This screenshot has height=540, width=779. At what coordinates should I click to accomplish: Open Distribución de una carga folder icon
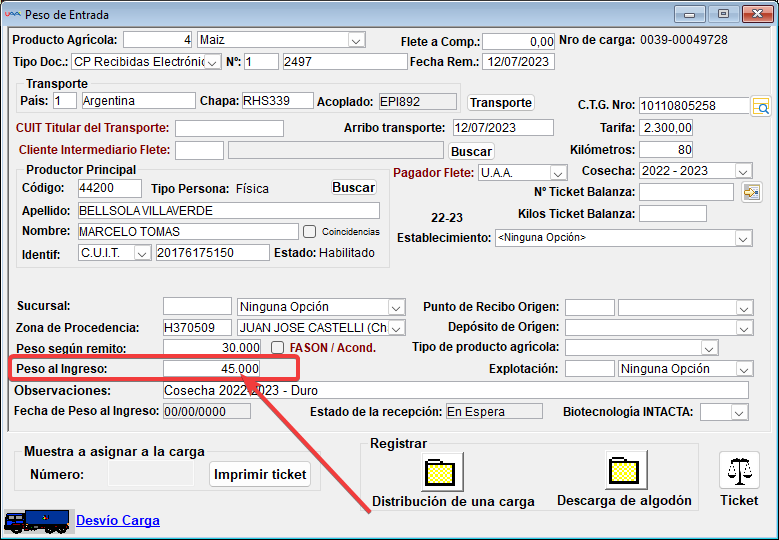click(440, 472)
